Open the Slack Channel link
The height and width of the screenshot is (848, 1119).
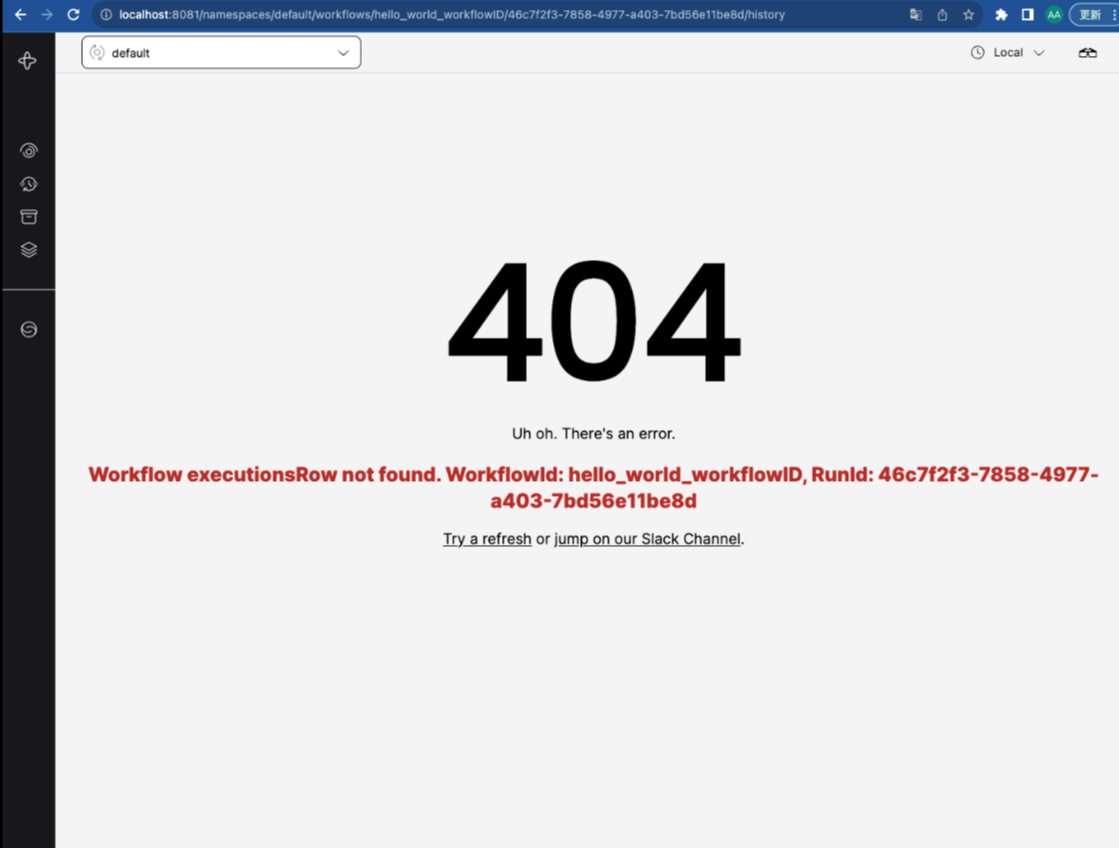tap(647, 538)
